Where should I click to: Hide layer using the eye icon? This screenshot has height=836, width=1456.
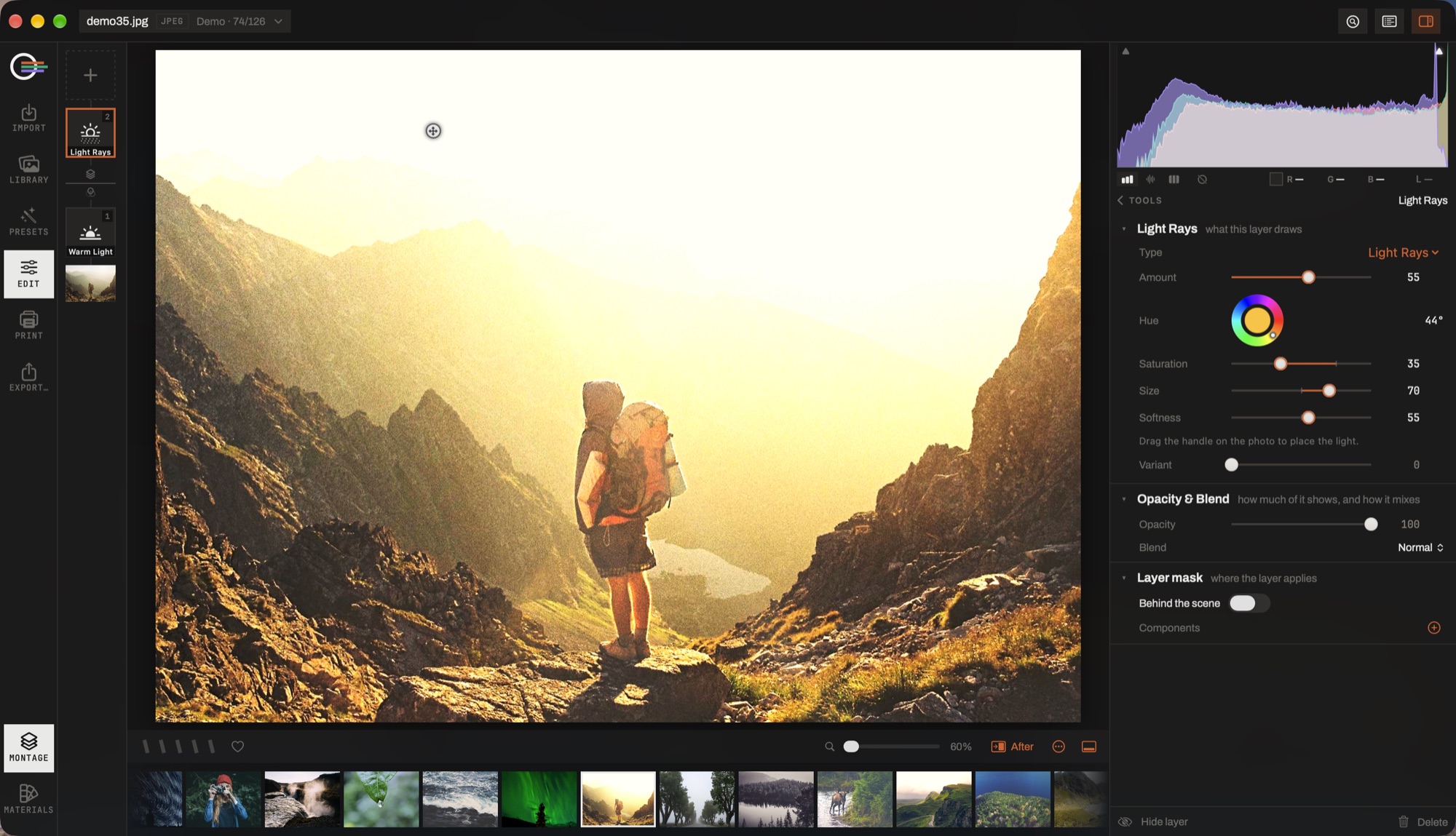point(1125,821)
